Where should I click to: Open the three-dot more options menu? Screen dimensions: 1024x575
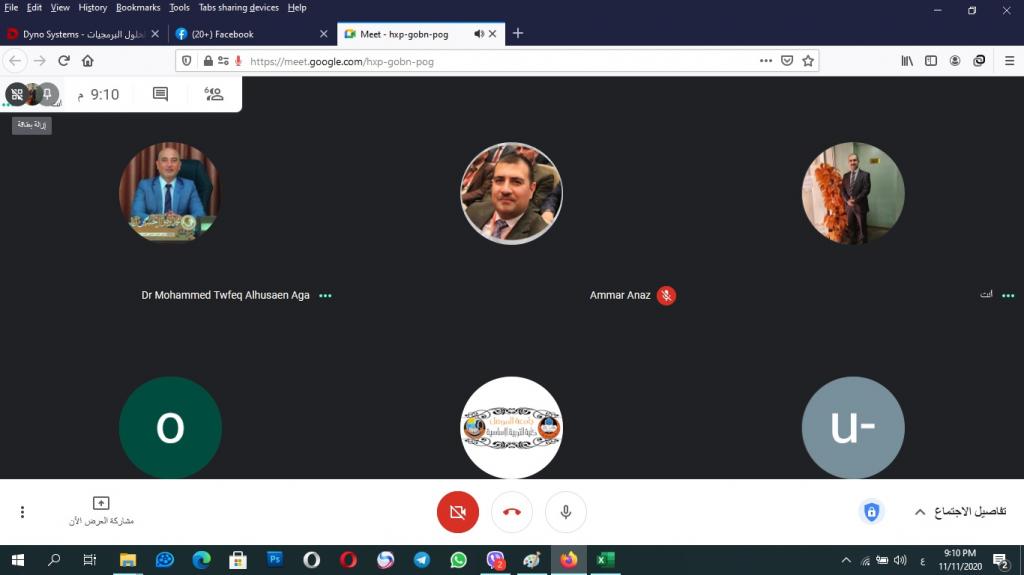[x=22, y=512]
